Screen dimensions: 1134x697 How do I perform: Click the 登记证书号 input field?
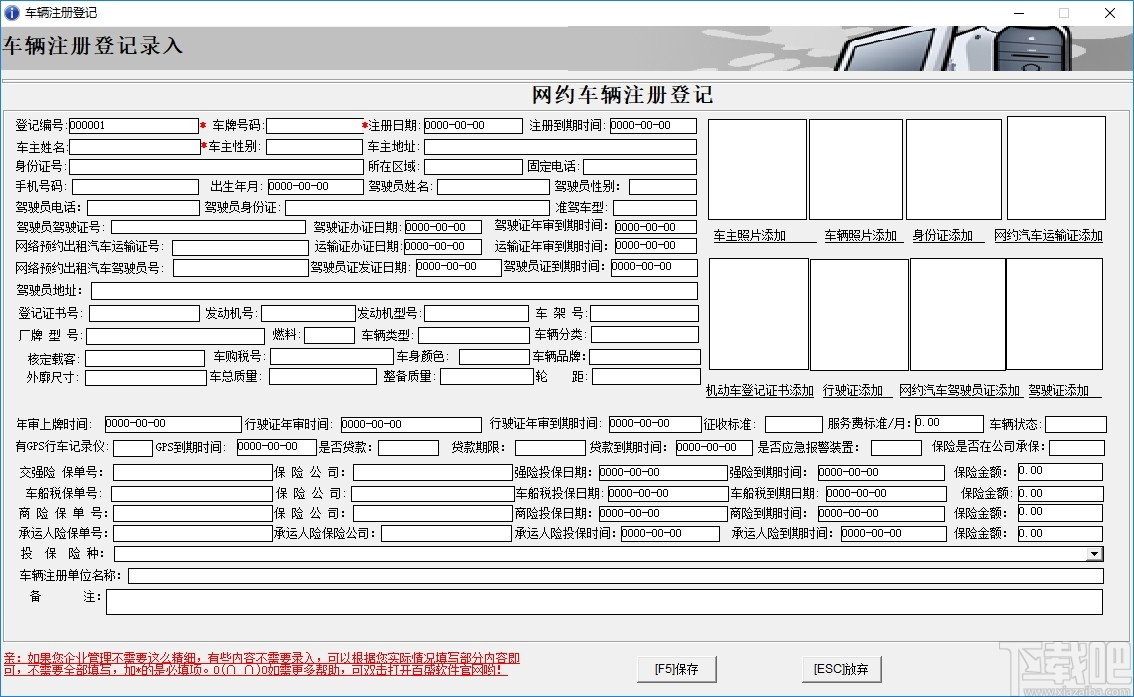pyautogui.click(x=144, y=314)
